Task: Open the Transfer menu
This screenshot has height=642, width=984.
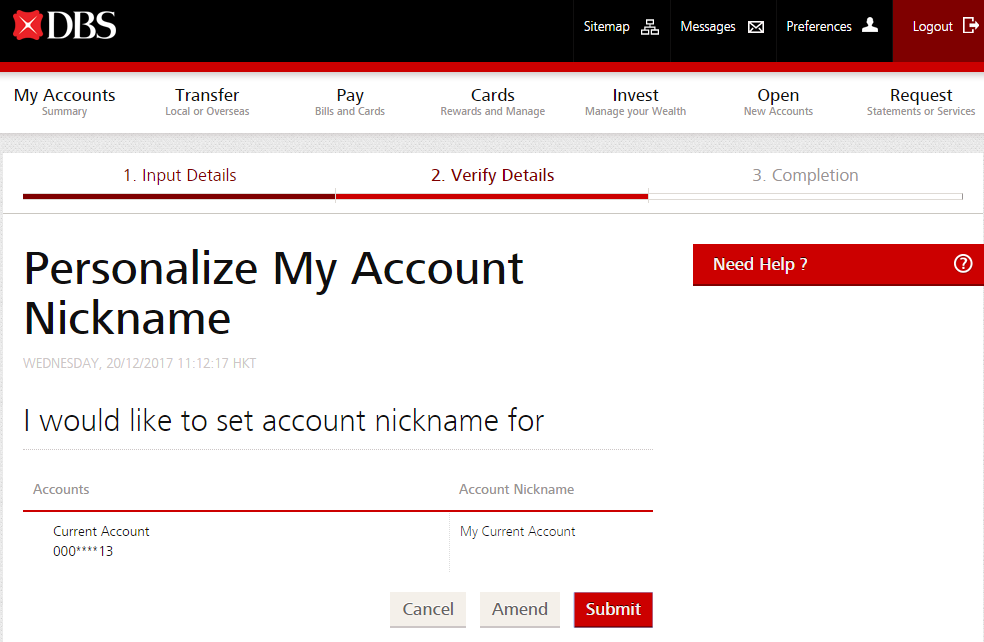Action: (207, 102)
